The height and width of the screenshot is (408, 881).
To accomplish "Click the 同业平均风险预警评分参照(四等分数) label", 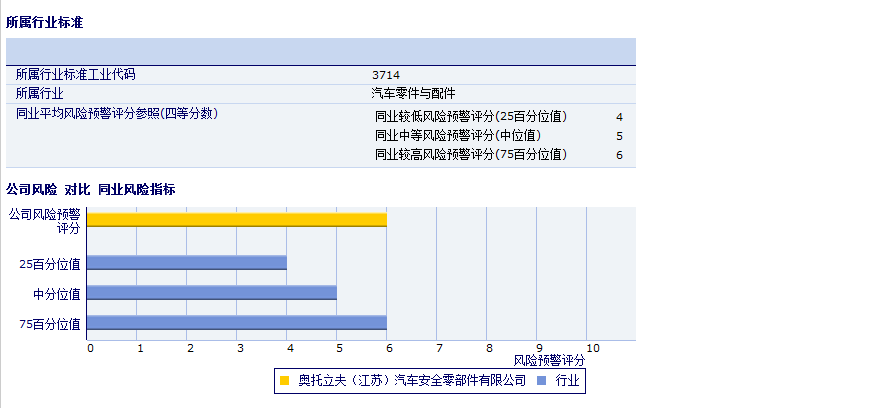I will (x=116, y=113).
